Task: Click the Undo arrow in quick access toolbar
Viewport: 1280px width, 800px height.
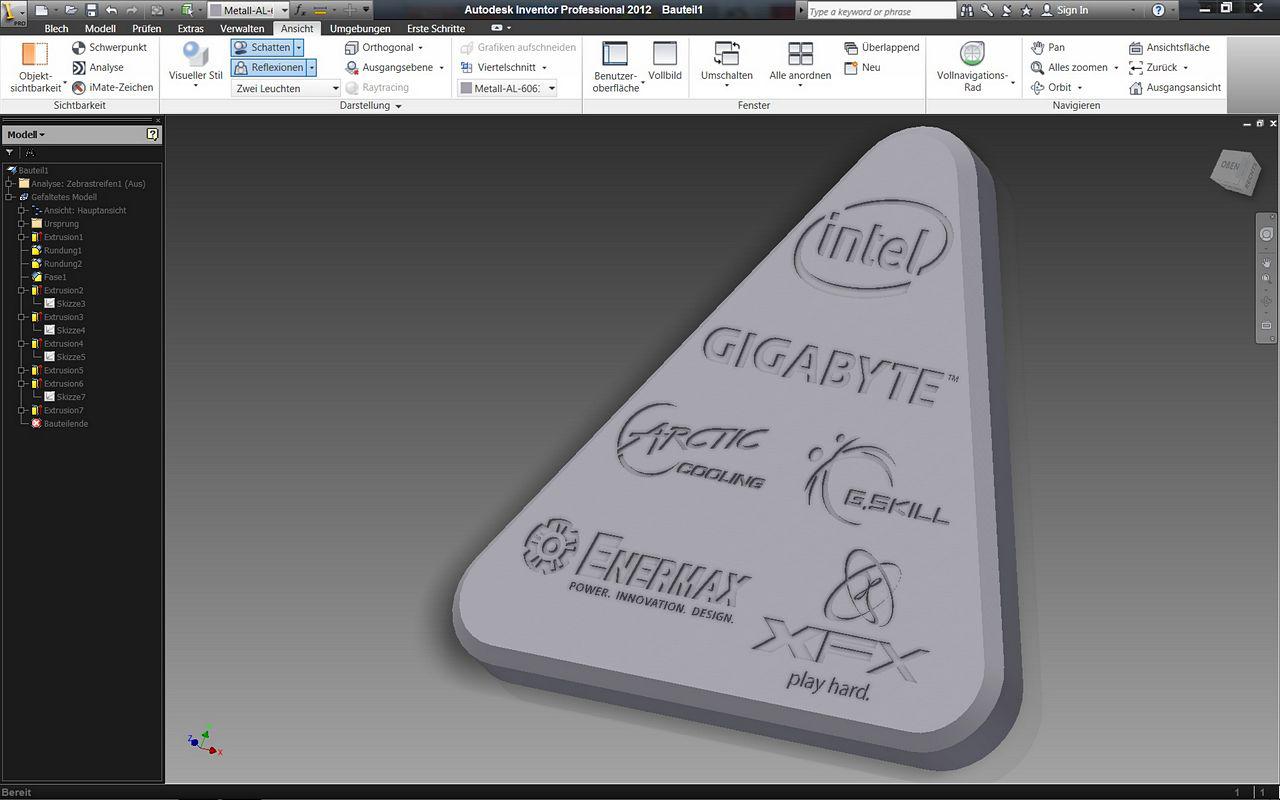Action: (x=111, y=10)
